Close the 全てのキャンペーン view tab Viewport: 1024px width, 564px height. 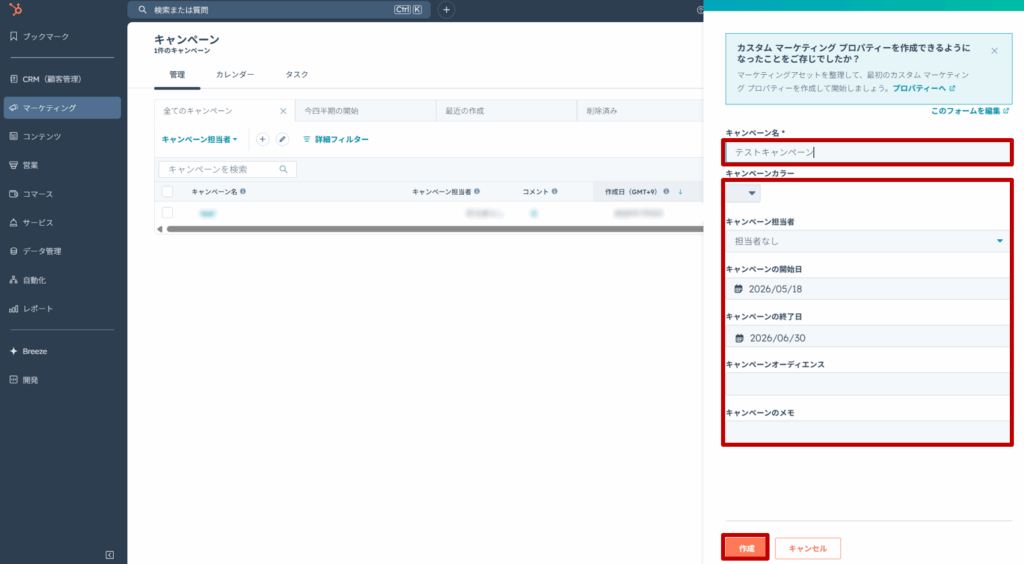coord(283,111)
